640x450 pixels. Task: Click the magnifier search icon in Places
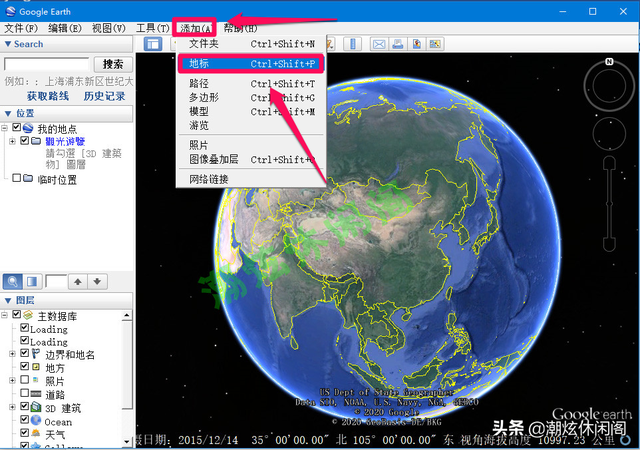(13, 281)
